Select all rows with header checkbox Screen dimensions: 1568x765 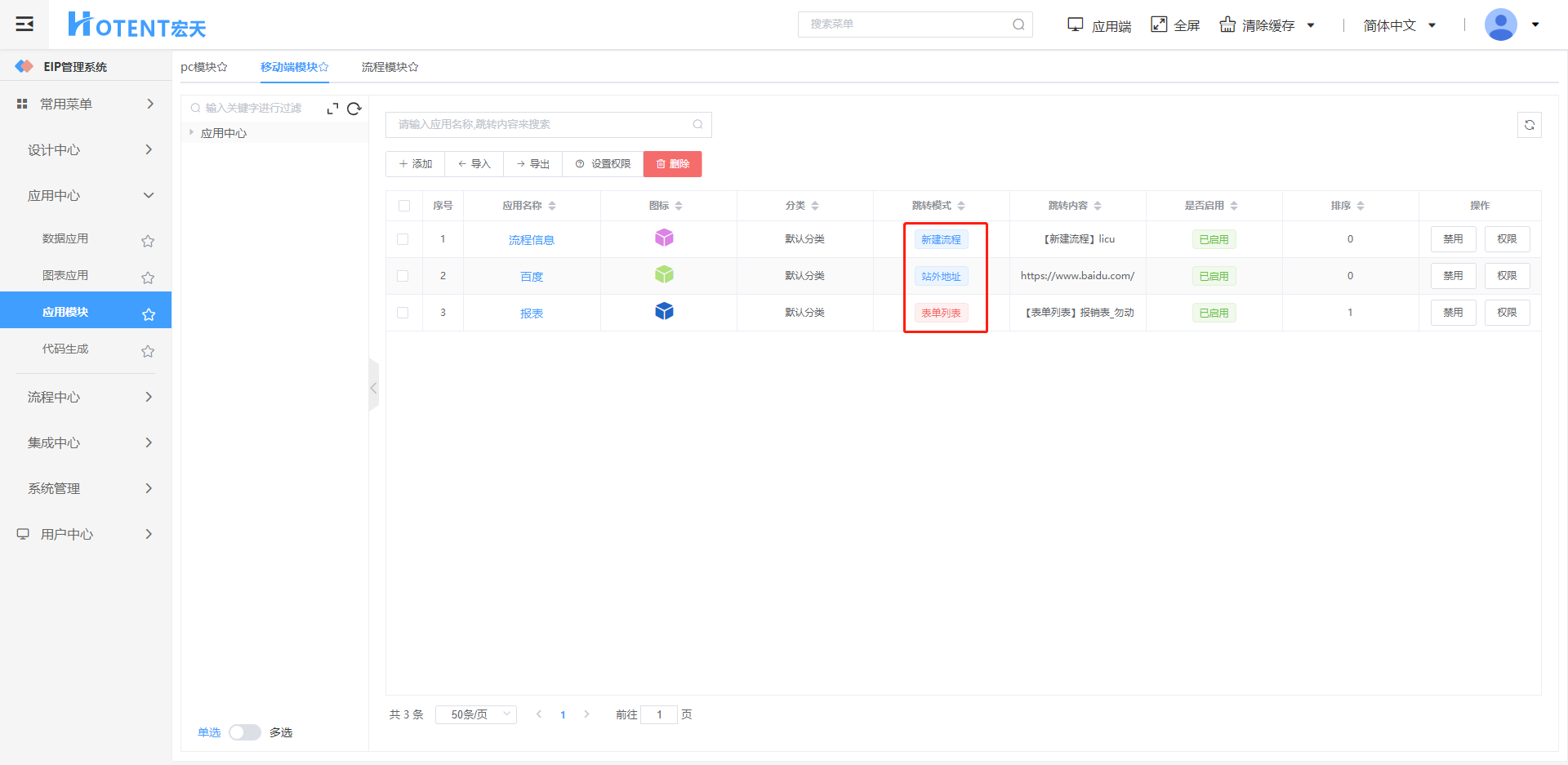point(404,206)
